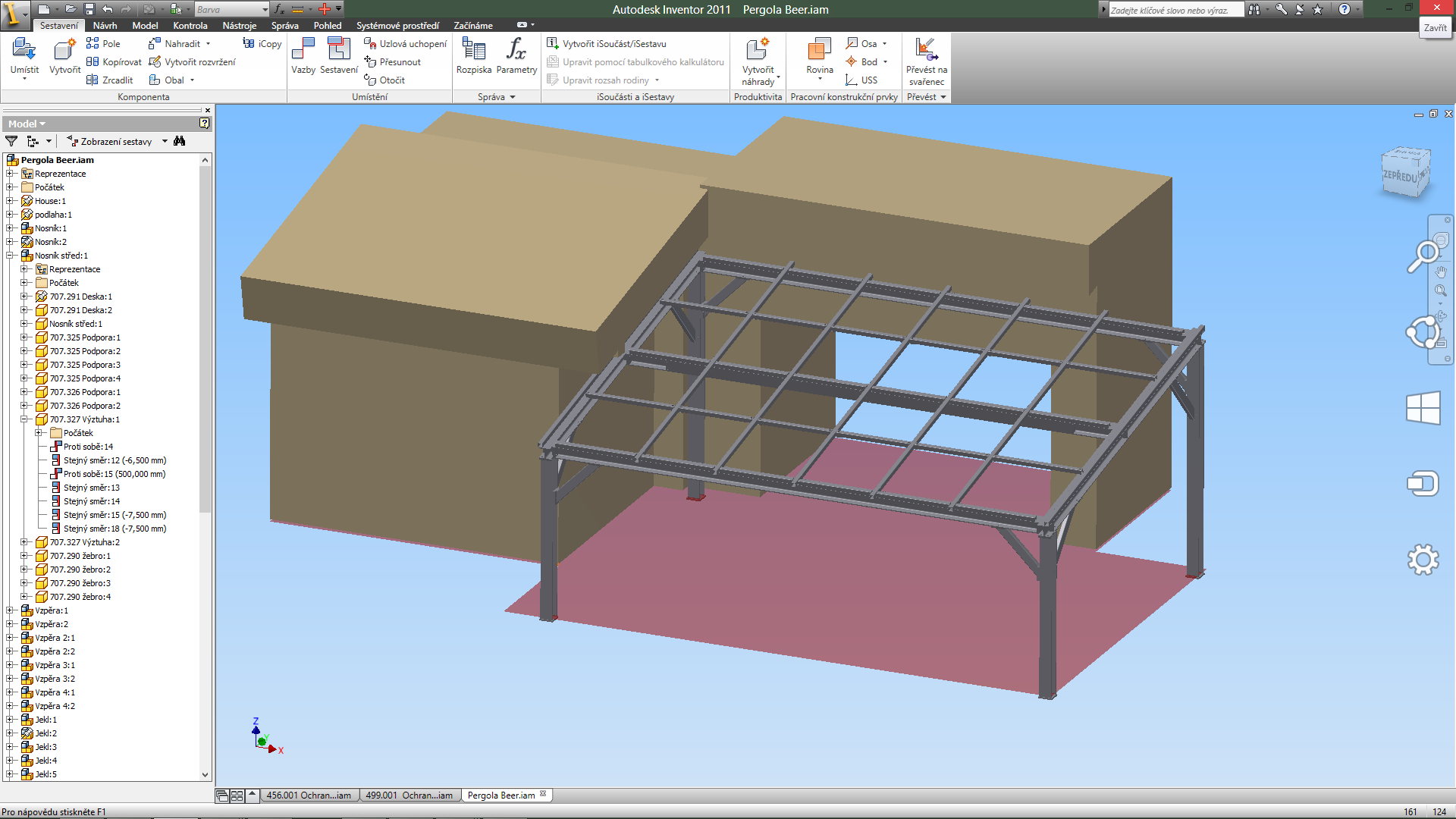Expand the House:1 tree node

coord(11,201)
